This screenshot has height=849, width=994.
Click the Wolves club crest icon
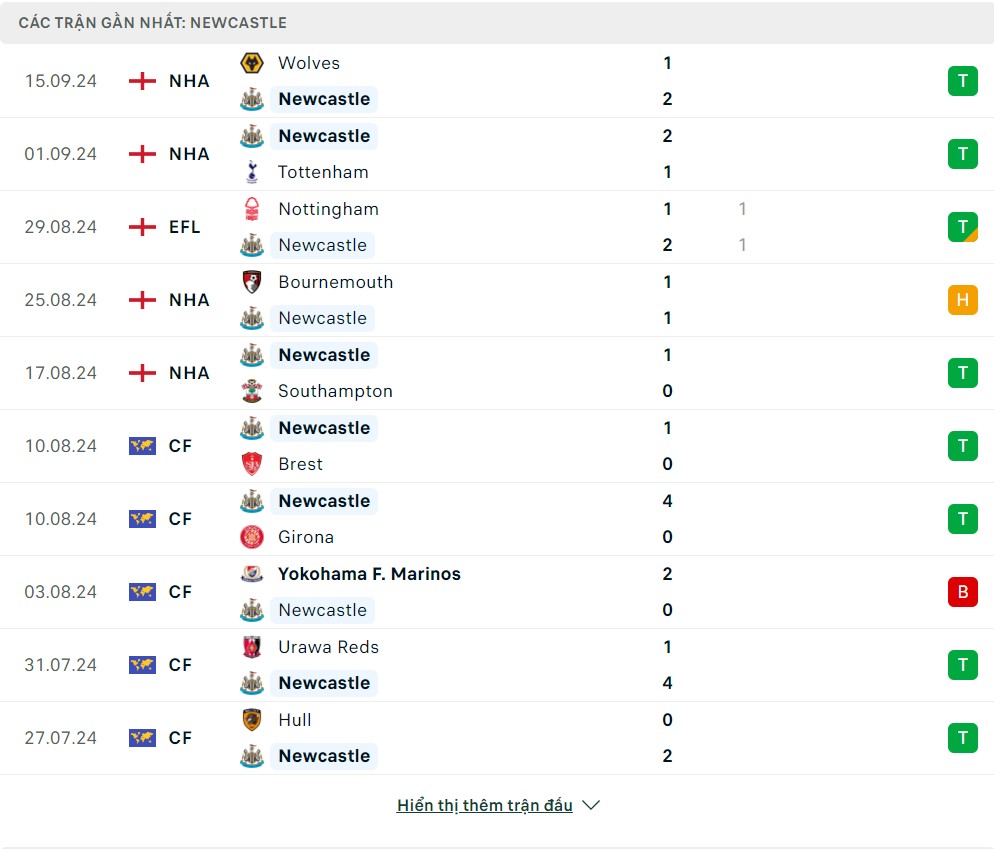pos(252,63)
